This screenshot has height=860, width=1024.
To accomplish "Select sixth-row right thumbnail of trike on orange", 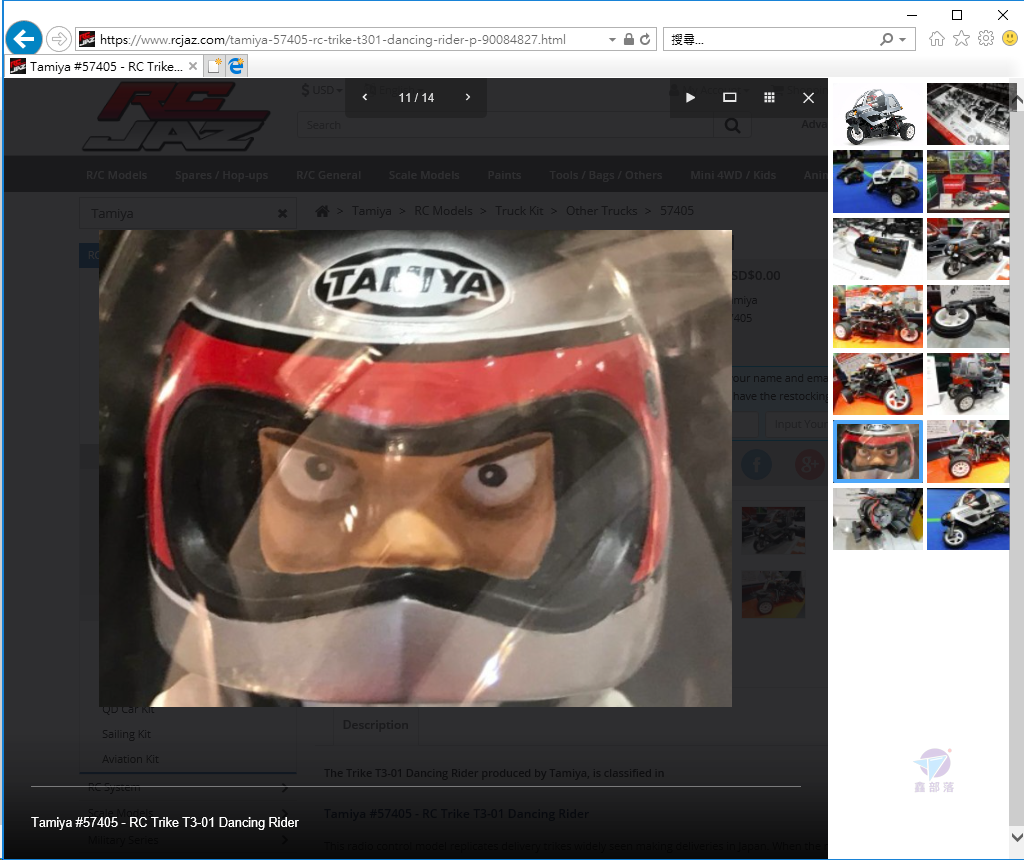I will coord(968,452).
